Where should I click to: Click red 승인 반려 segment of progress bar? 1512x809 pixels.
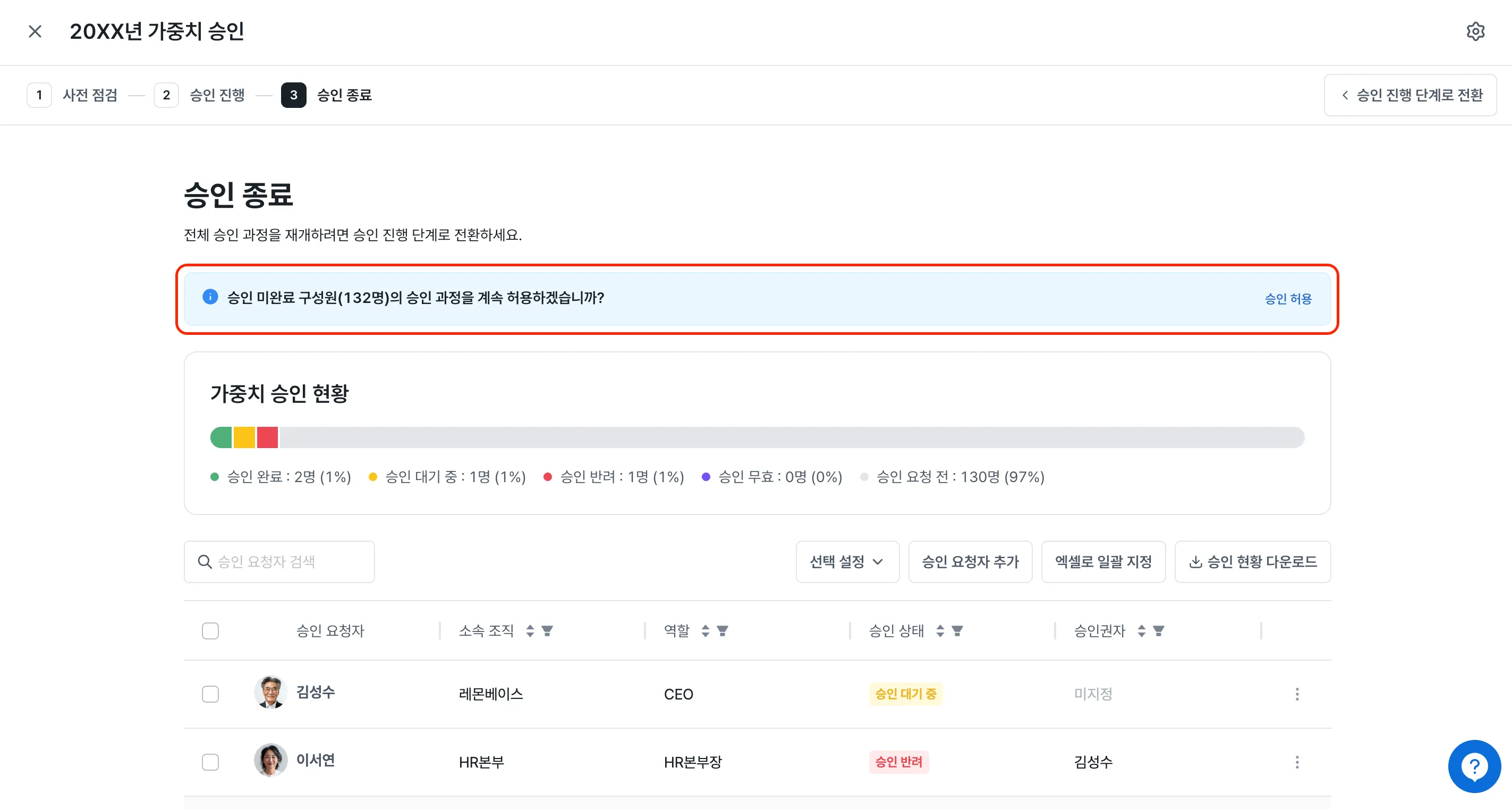[267, 437]
